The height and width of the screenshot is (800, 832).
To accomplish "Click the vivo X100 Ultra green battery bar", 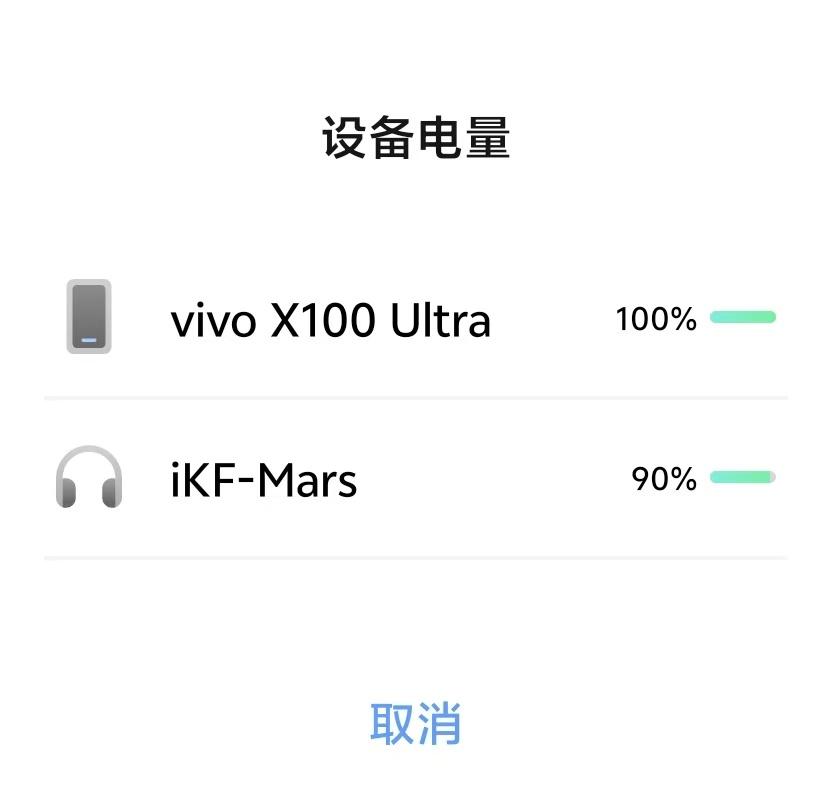I will [743, 317].
